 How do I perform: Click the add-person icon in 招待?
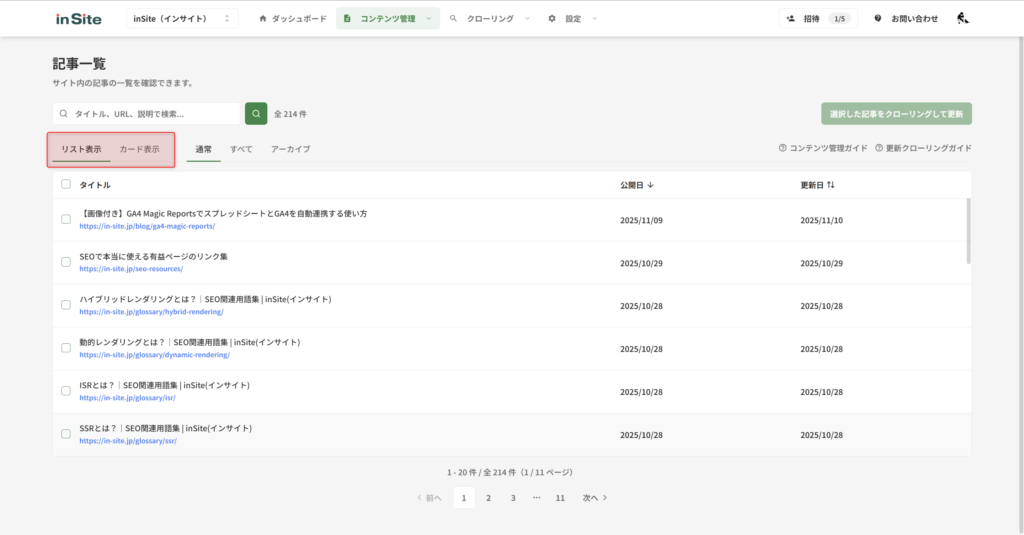click(791, 18)
